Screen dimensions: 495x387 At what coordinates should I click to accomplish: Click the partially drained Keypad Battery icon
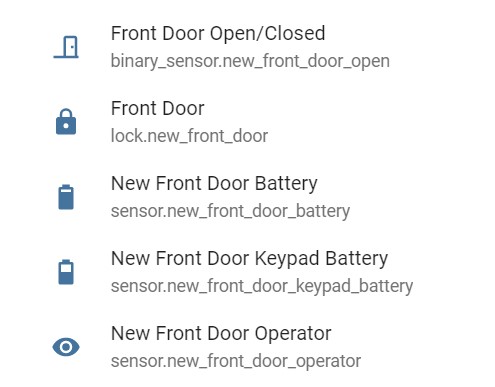click(x=66, y=272)
